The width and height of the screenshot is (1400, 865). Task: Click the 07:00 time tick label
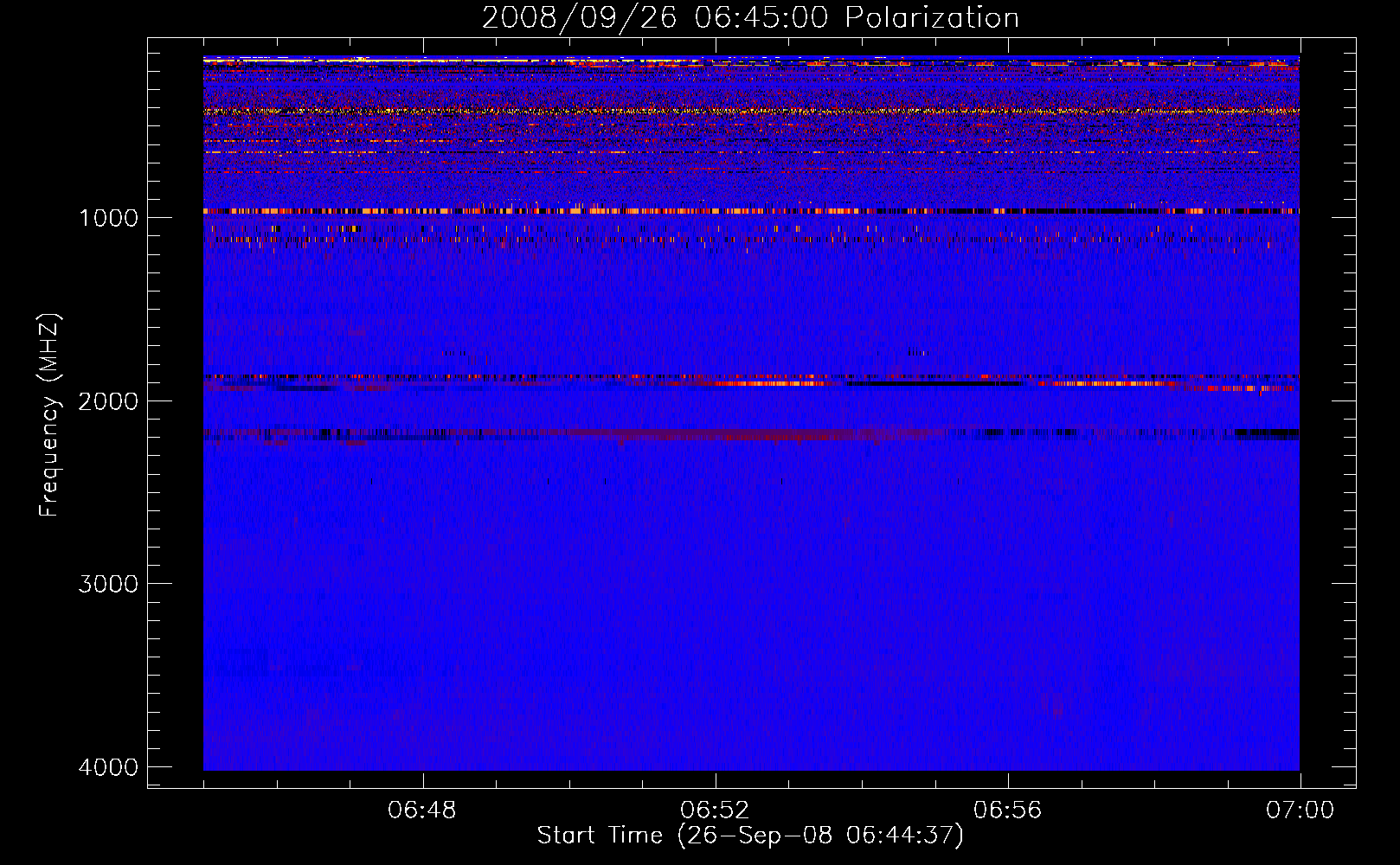click(1300, 811)
